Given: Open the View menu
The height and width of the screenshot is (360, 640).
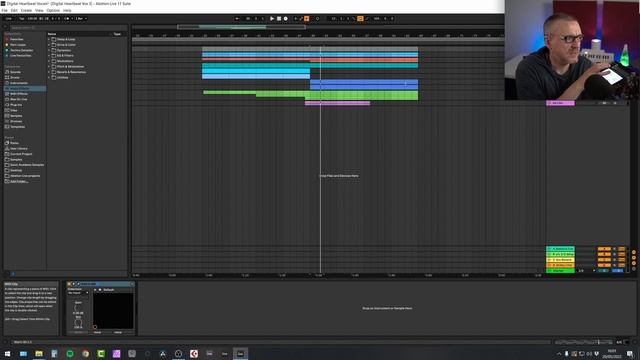Looking at the screenshot, I should pos(39,10).
